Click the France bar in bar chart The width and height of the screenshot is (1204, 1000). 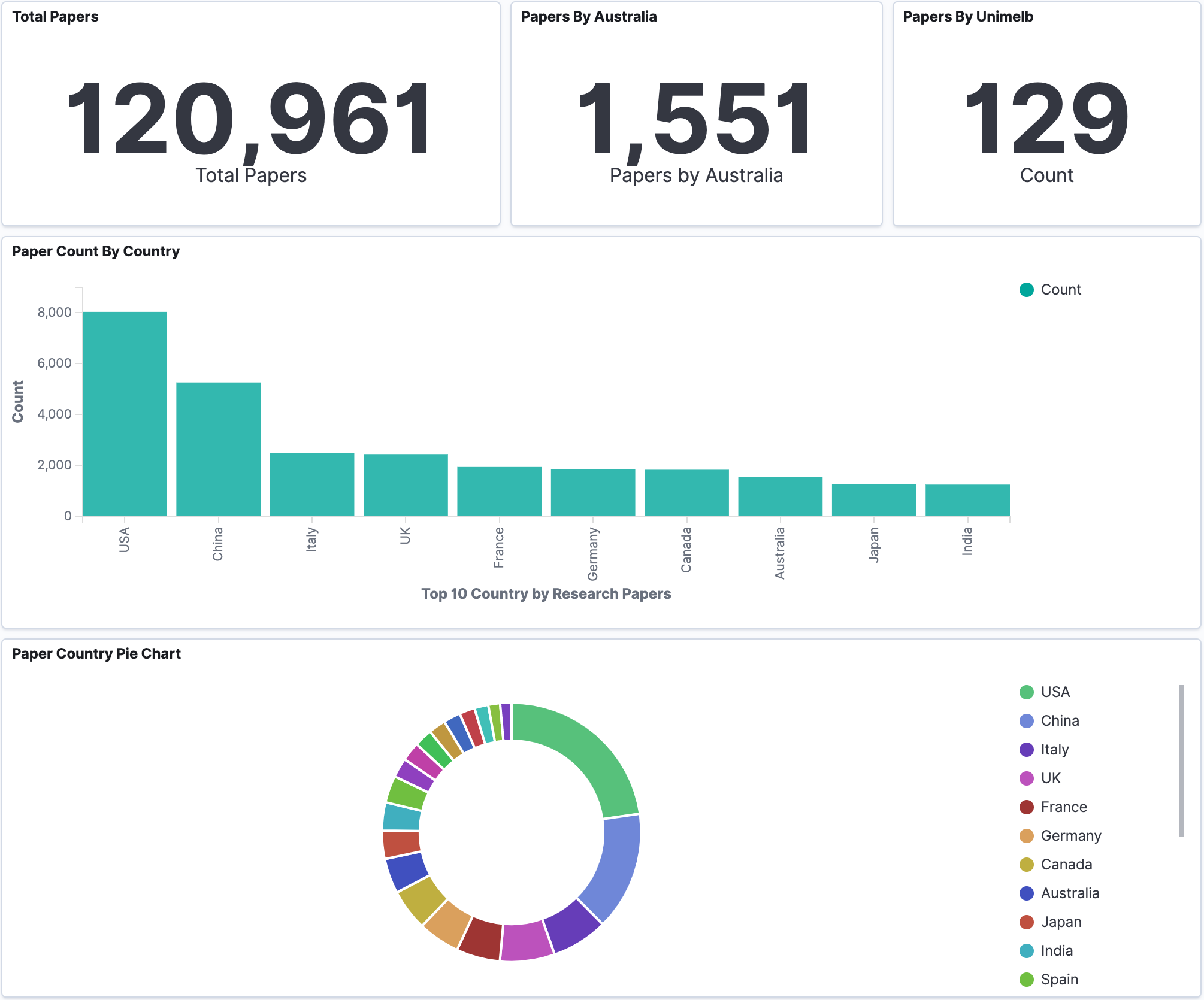click(500, 491)
